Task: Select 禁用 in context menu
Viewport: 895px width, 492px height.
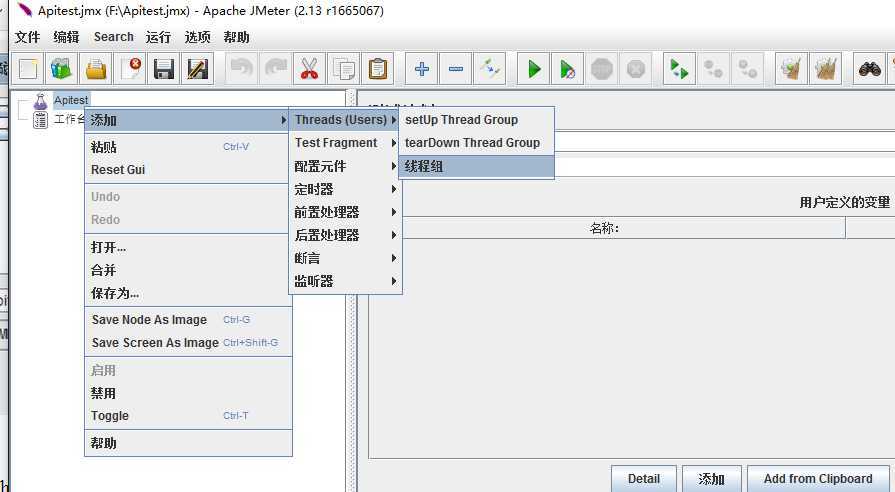Action: tap(188, 393)
